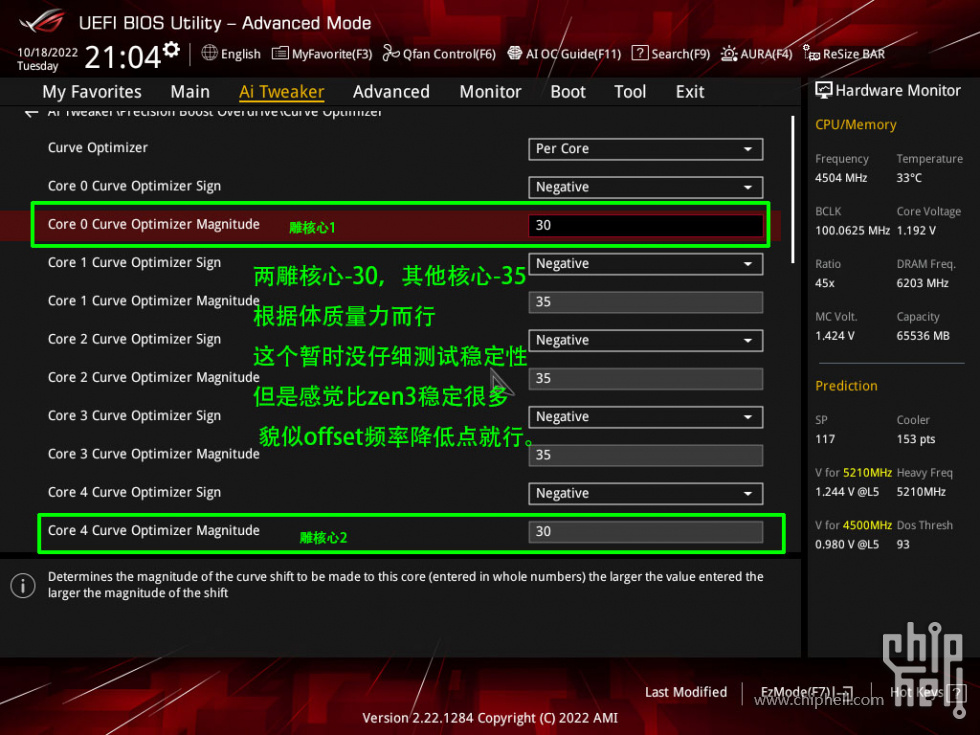Click the 153 pts Cooler value
Image resolution: width=980 pixels, height=735 pixels.
pyautogui.click(x=916, y=439)
